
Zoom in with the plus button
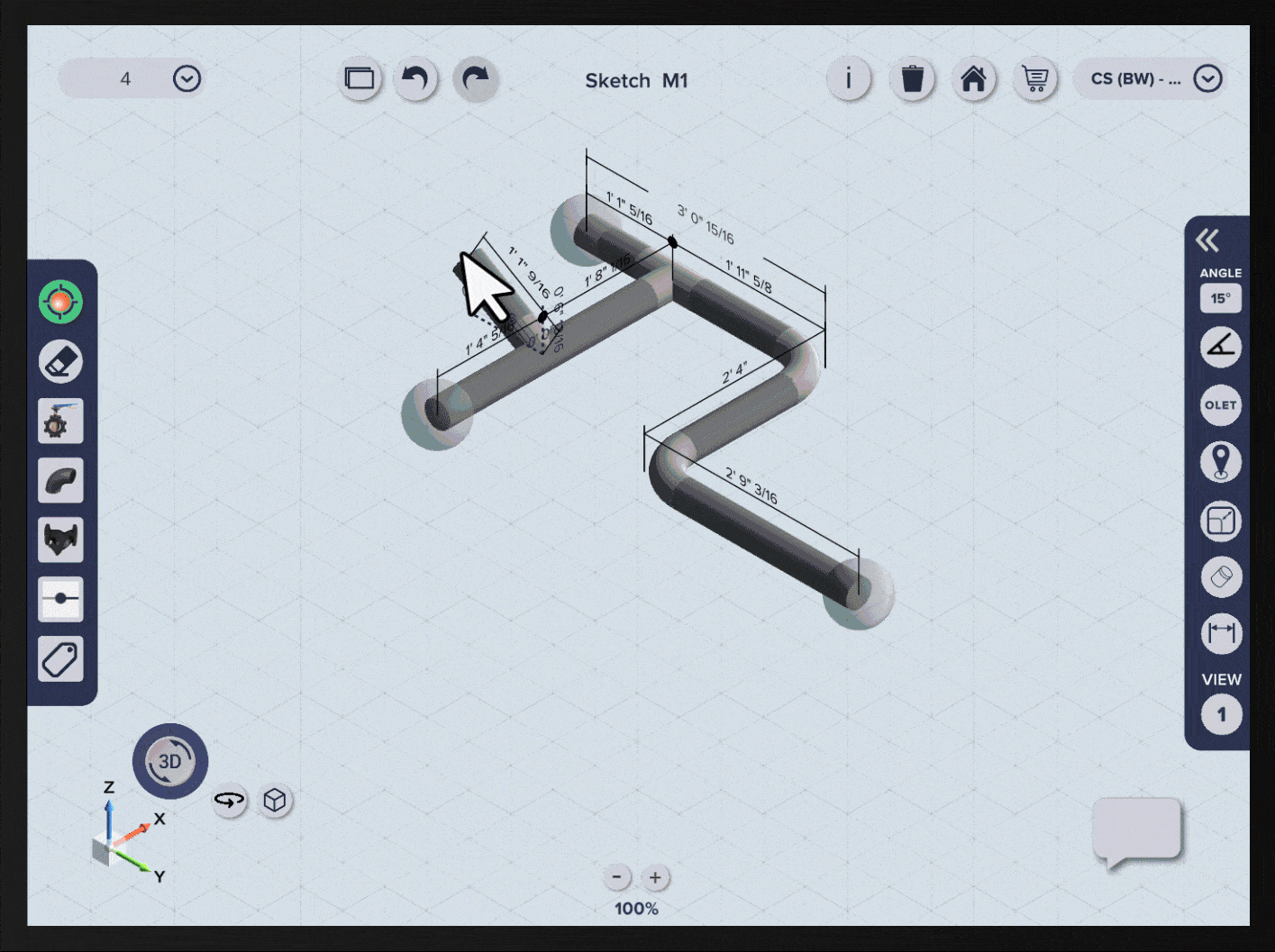pos(655,877)
